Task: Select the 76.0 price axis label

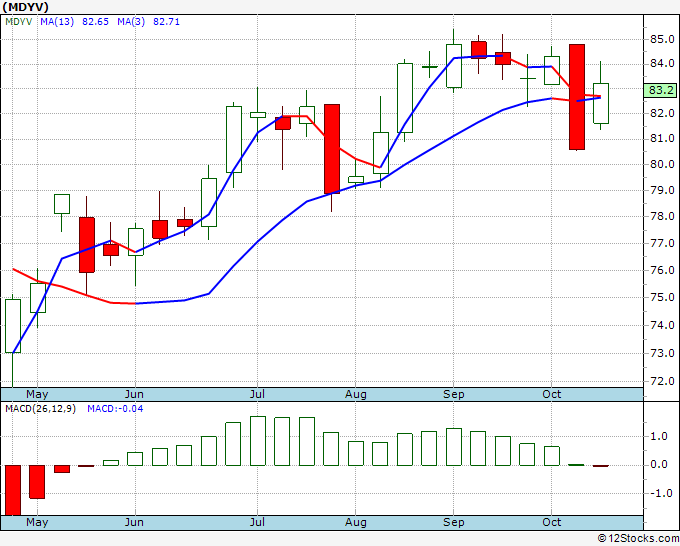Action: click(x=662, y=270)
